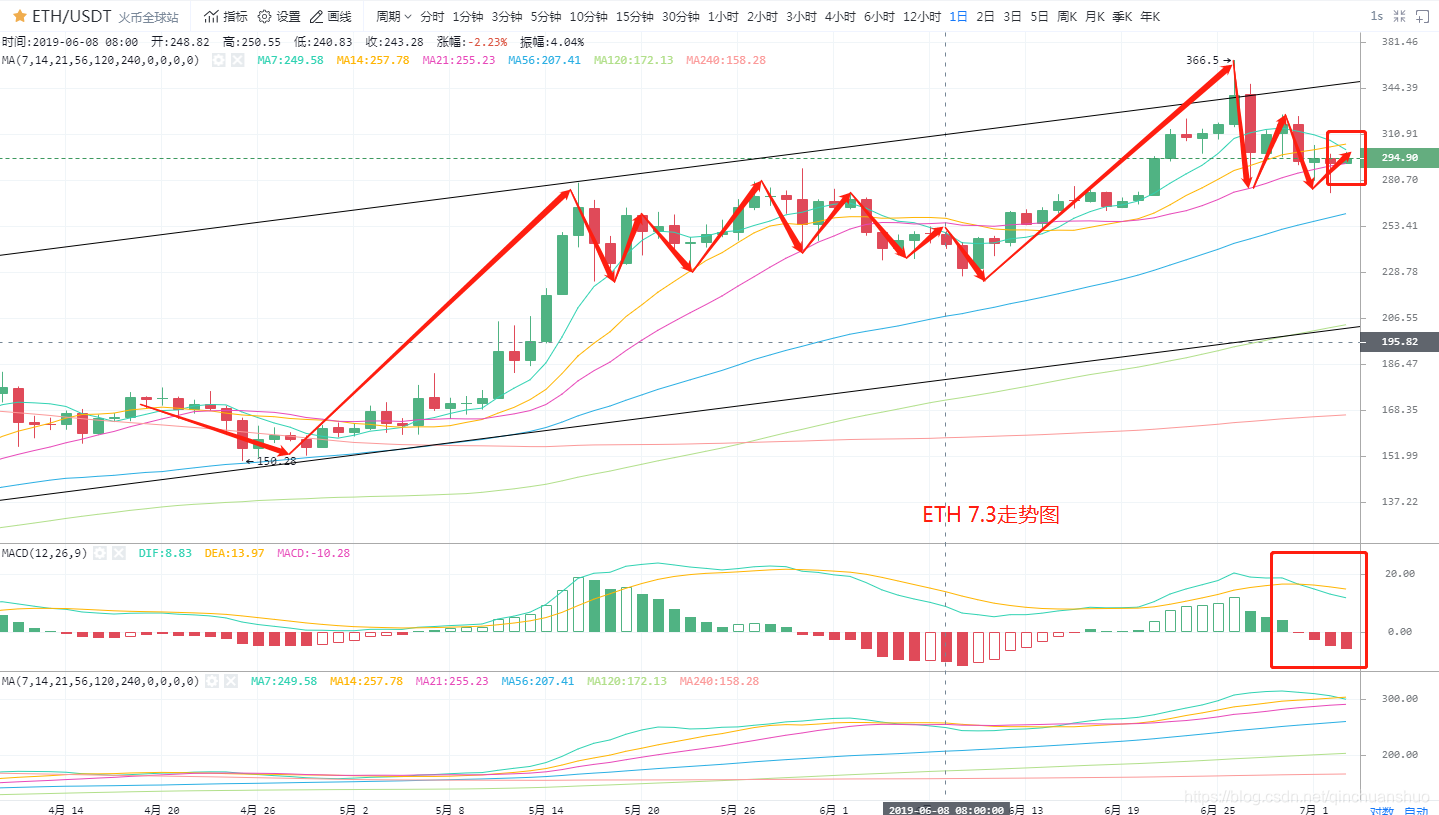
Task: Click main chart MA14:257.78 value
Action: coord(373,60)
